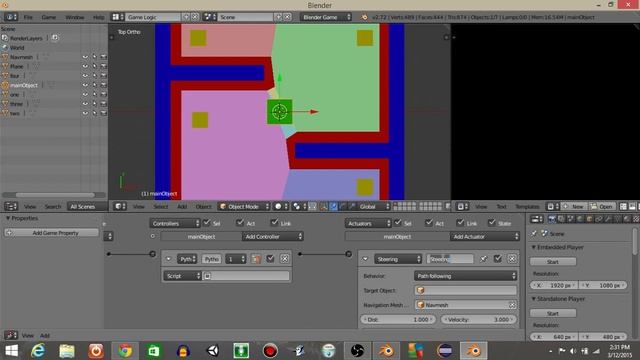Viewport: 640px width, 360px height.
Task: Open the Steering actuator type dropdown
Action: pyautogui.click(x=398, y=259)
